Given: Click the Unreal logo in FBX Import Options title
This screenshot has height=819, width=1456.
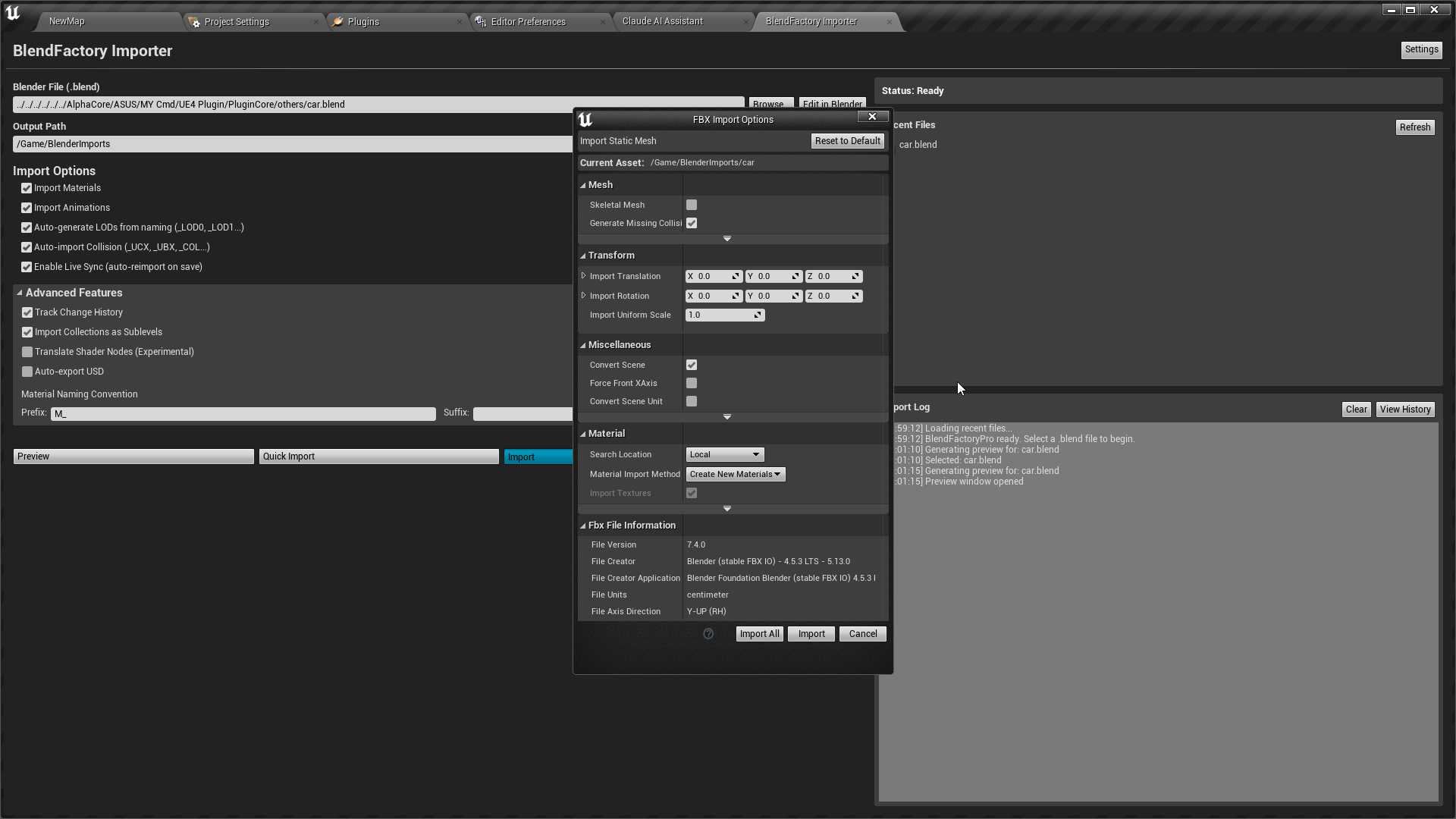Looking at the screenshot, I should 585,120.
